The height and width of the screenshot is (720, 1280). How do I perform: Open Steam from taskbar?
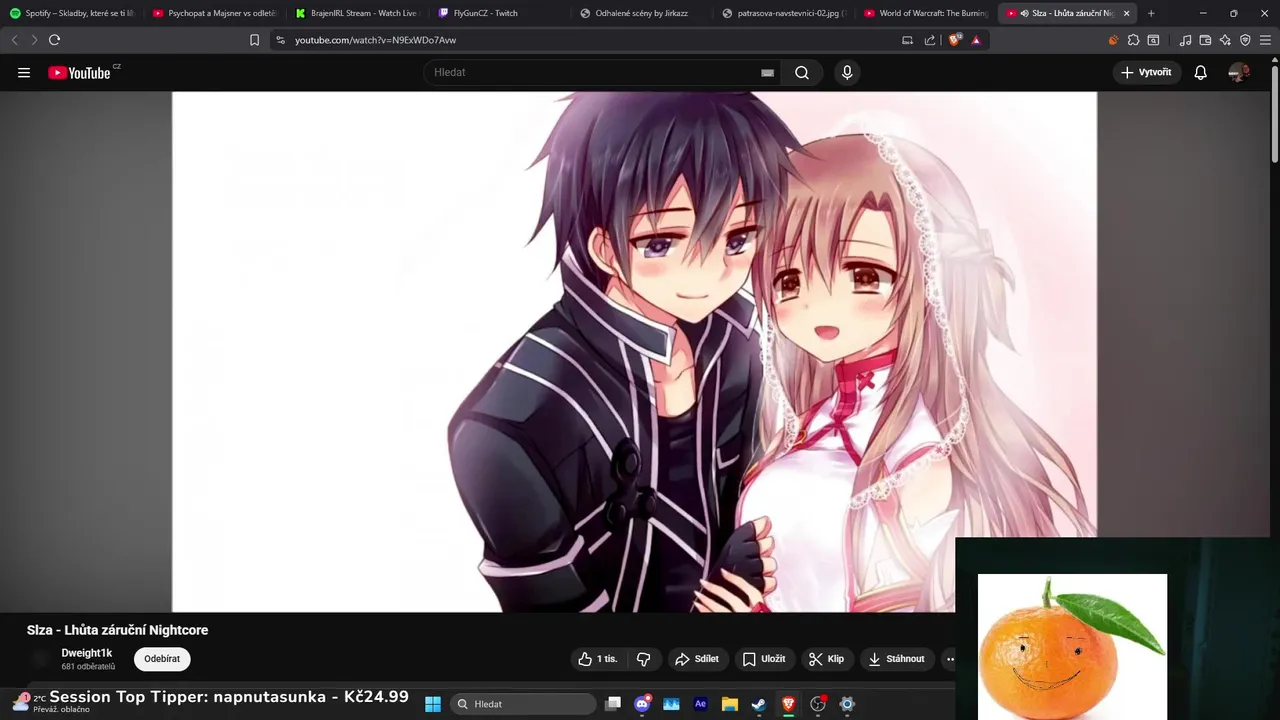click(x=759, y=704)
